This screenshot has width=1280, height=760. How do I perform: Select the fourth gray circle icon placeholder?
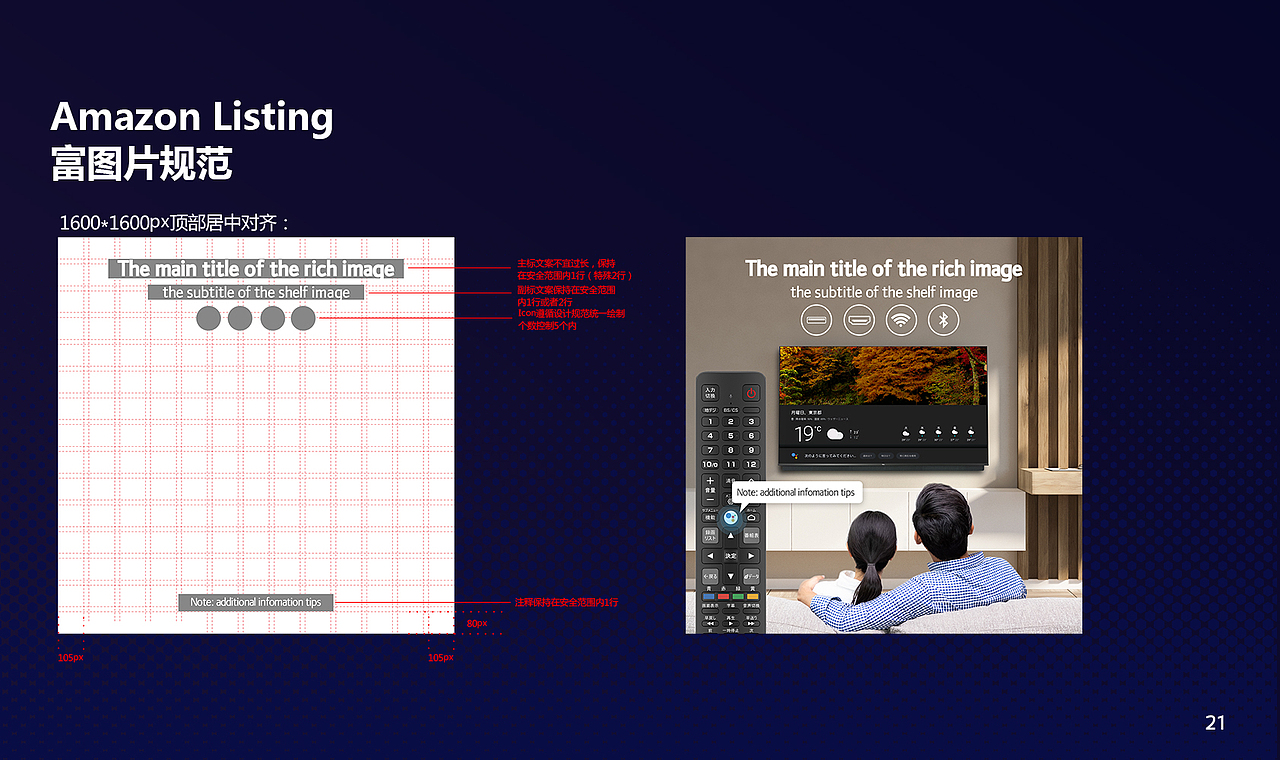click(x=303, y=319)
